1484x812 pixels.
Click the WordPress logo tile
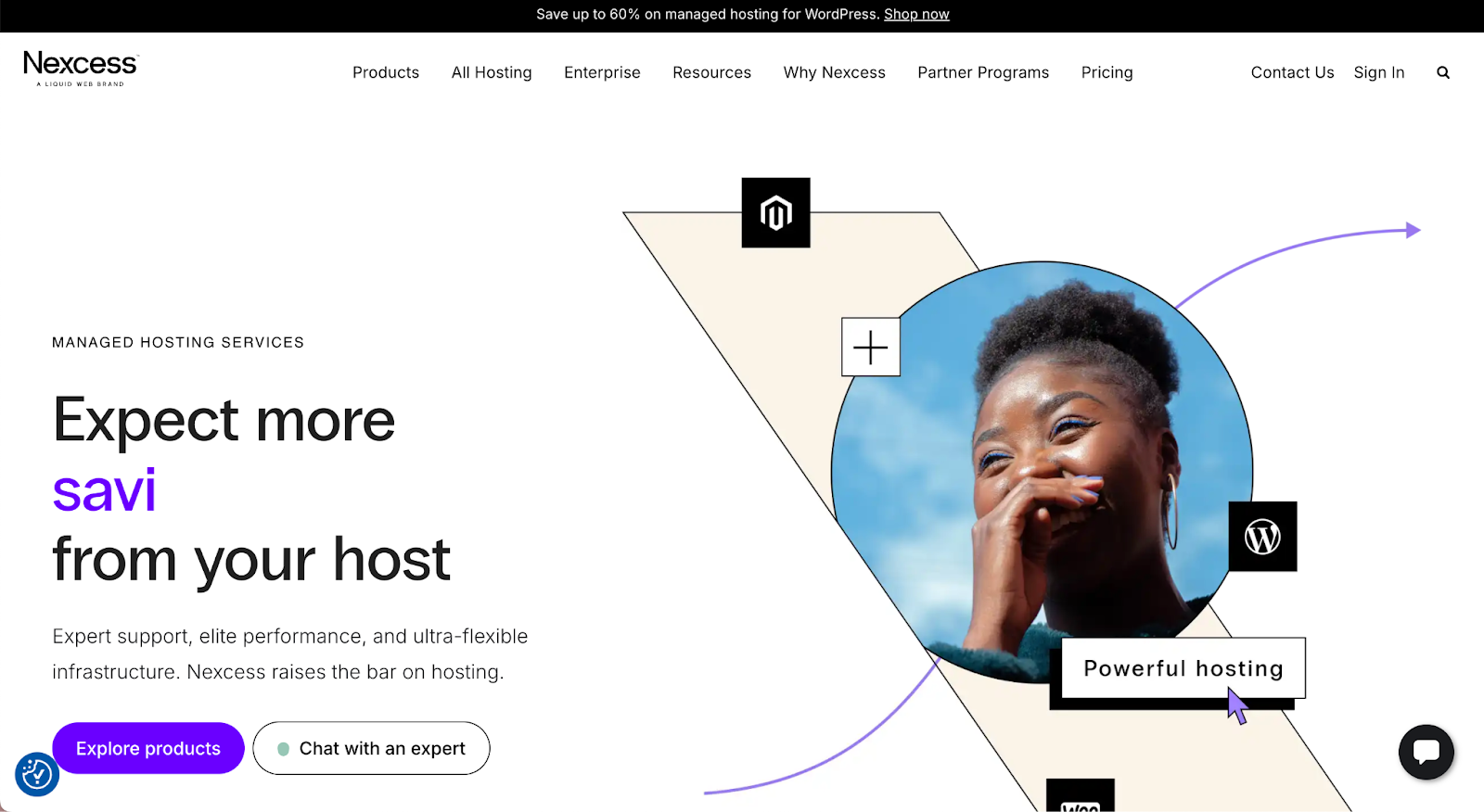[x=1262, y=537]
